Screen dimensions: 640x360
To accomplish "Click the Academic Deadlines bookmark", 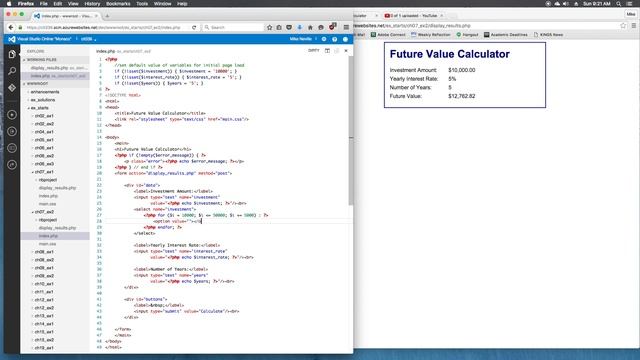I will [505, 35].
